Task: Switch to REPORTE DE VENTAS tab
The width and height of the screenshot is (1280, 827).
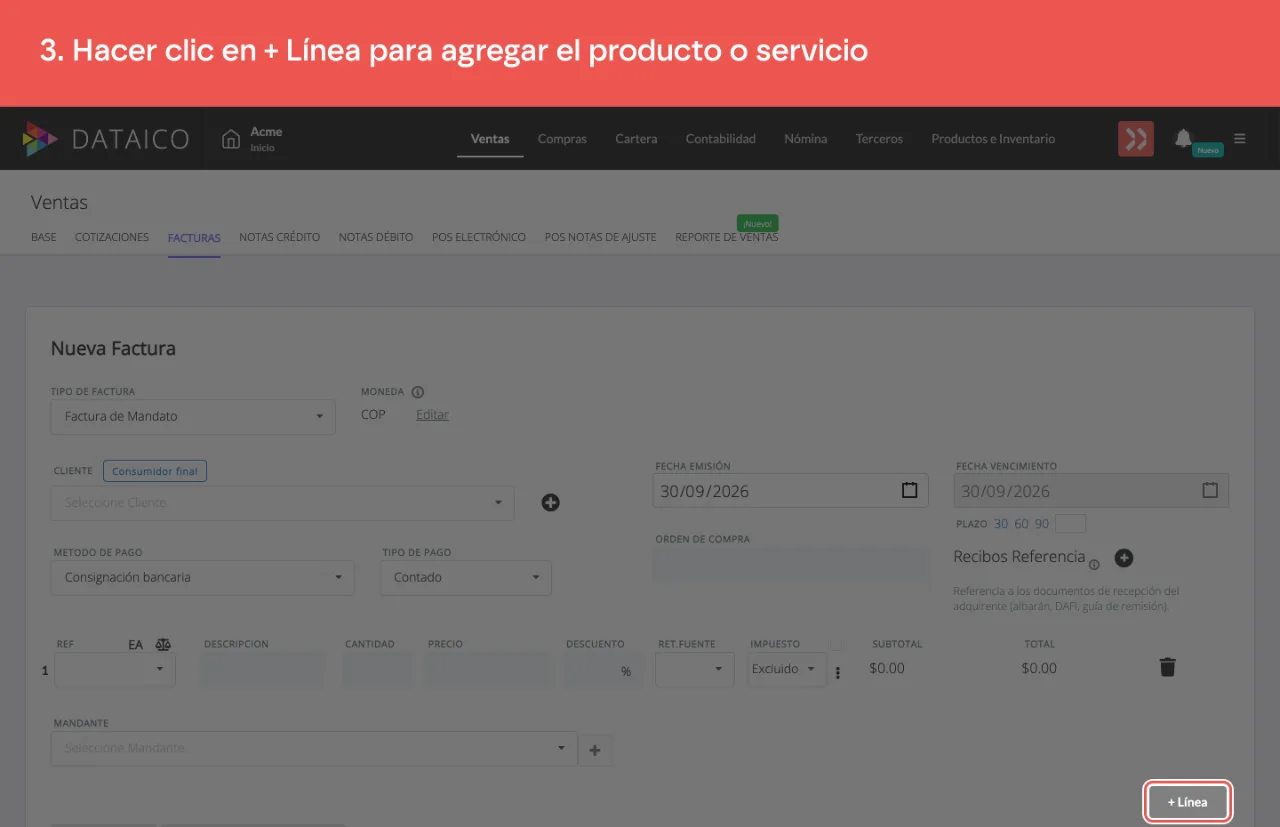Action: 727,237
